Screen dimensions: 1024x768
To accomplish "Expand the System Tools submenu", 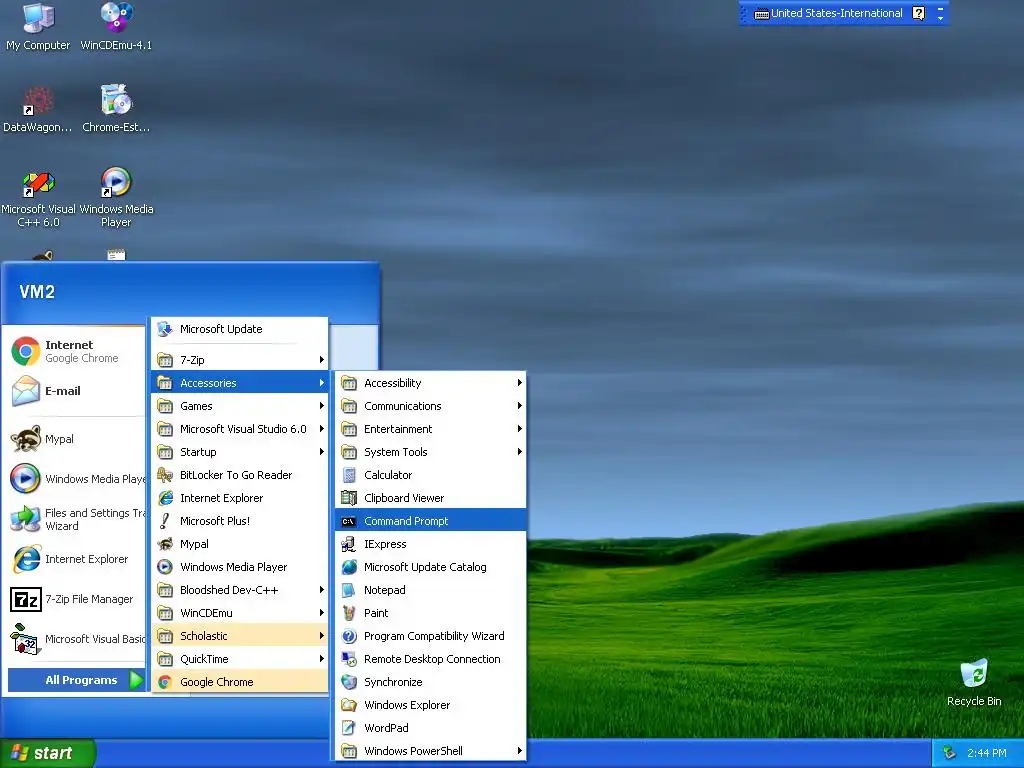I will tap(430, 452).
